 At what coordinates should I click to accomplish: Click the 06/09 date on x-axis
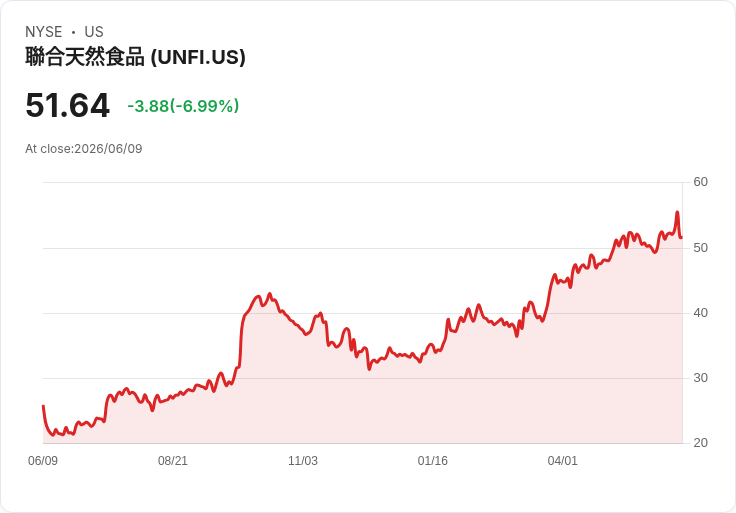tap(43, 461)
